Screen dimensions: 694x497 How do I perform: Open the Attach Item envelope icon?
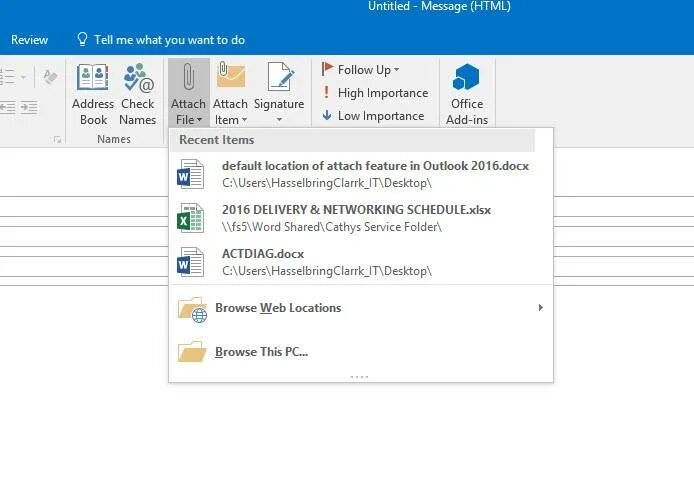[x=231, y=74]
